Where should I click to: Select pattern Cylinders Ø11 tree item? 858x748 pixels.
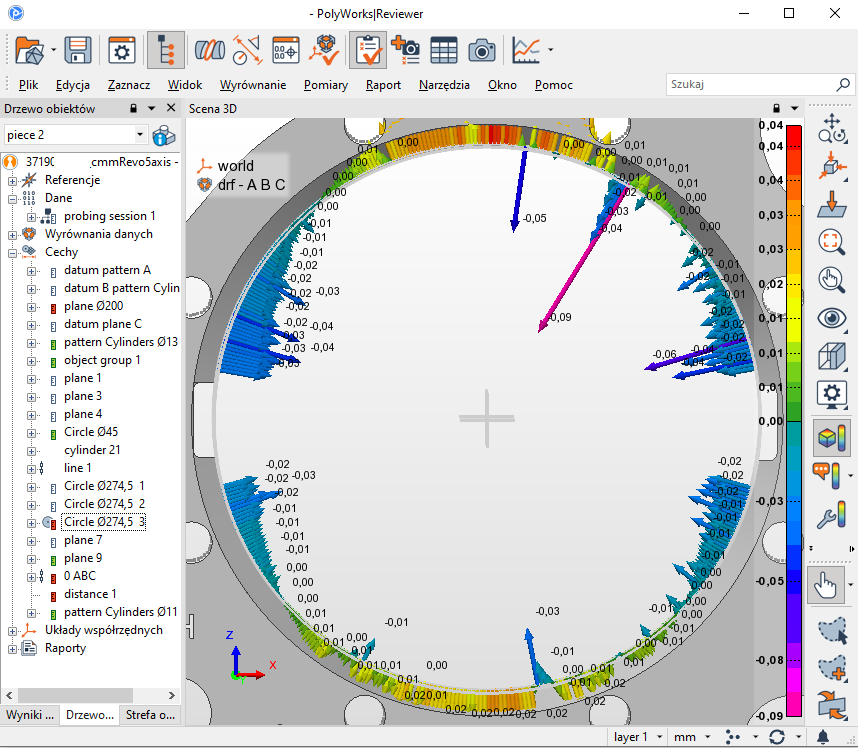coord(121,612)
